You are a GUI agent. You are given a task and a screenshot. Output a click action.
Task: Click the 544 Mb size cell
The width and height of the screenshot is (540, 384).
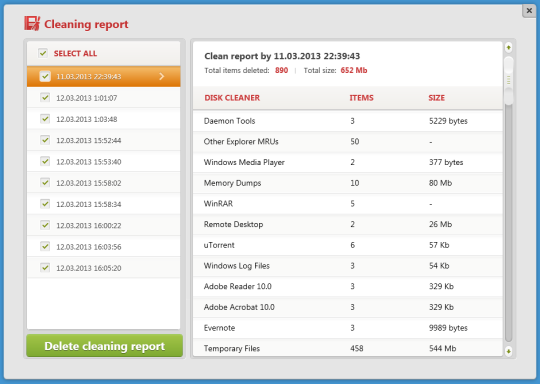[x=442, y=348]
